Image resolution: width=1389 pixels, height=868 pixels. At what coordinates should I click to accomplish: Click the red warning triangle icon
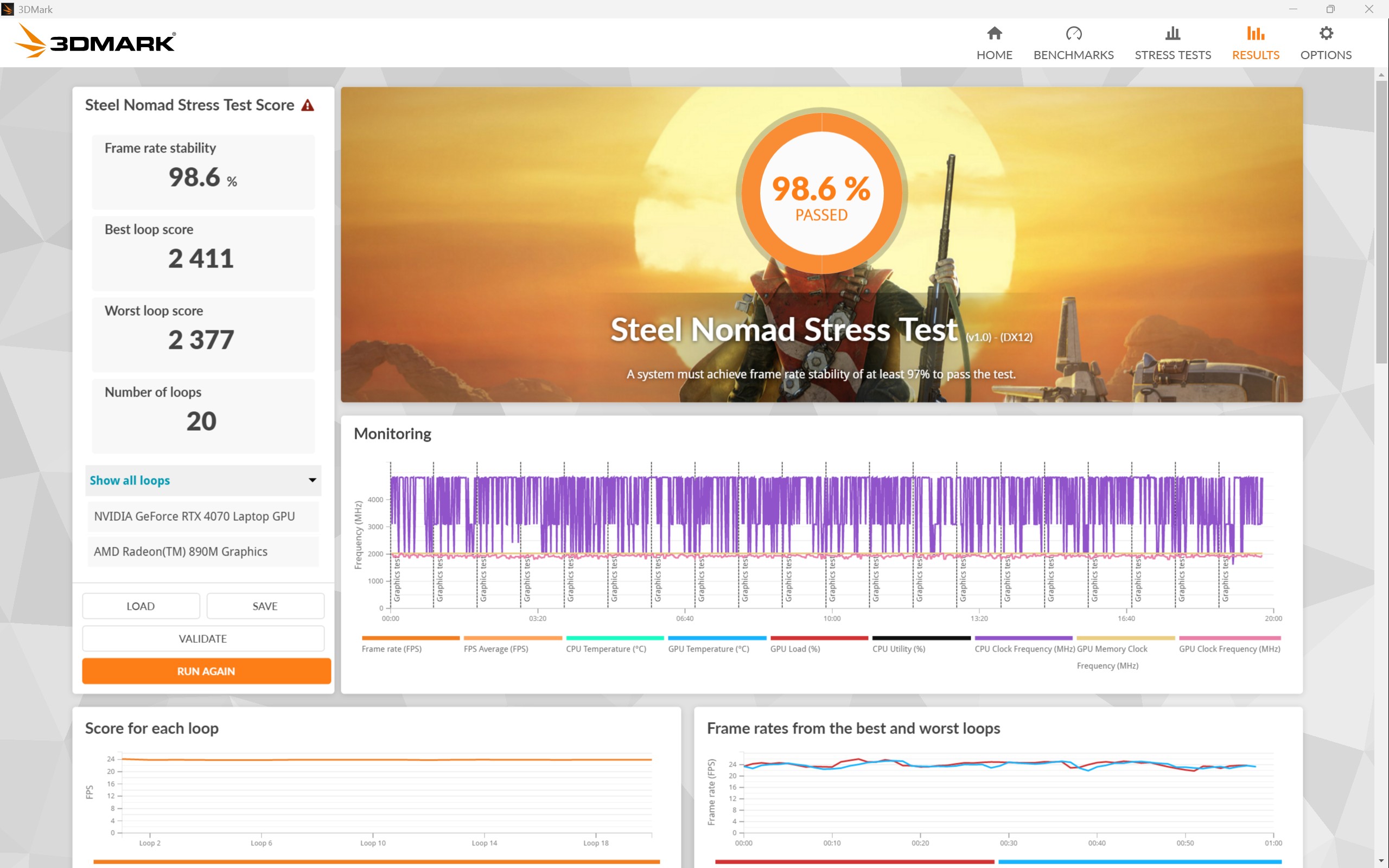pos(308,106)
